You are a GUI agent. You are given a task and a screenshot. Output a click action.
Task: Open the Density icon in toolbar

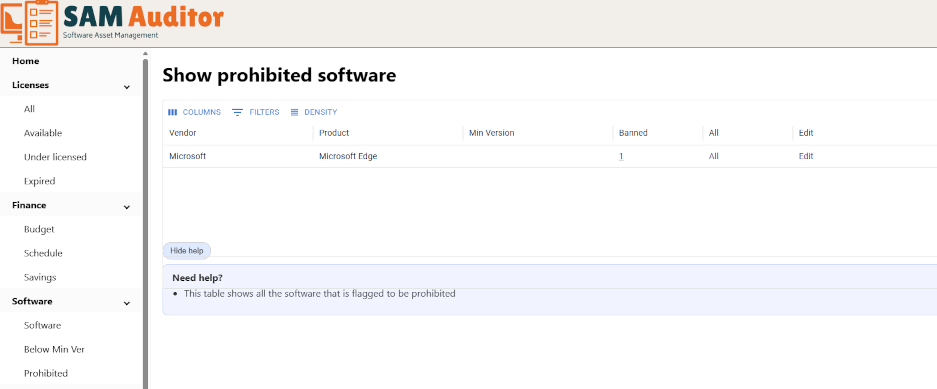[294, 112]
